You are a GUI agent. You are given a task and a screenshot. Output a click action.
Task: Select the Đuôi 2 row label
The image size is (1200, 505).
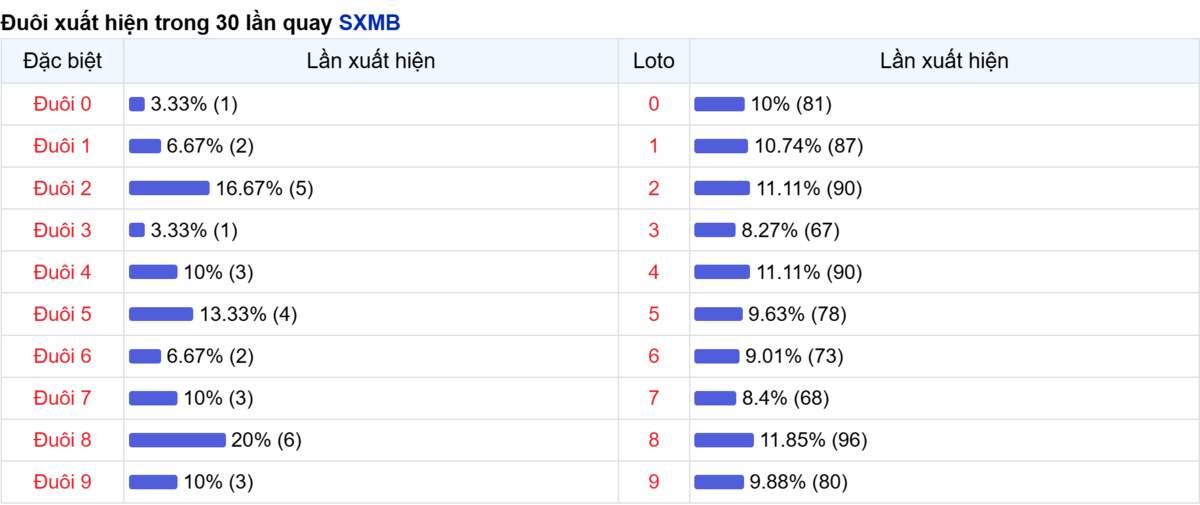point(62,188)
